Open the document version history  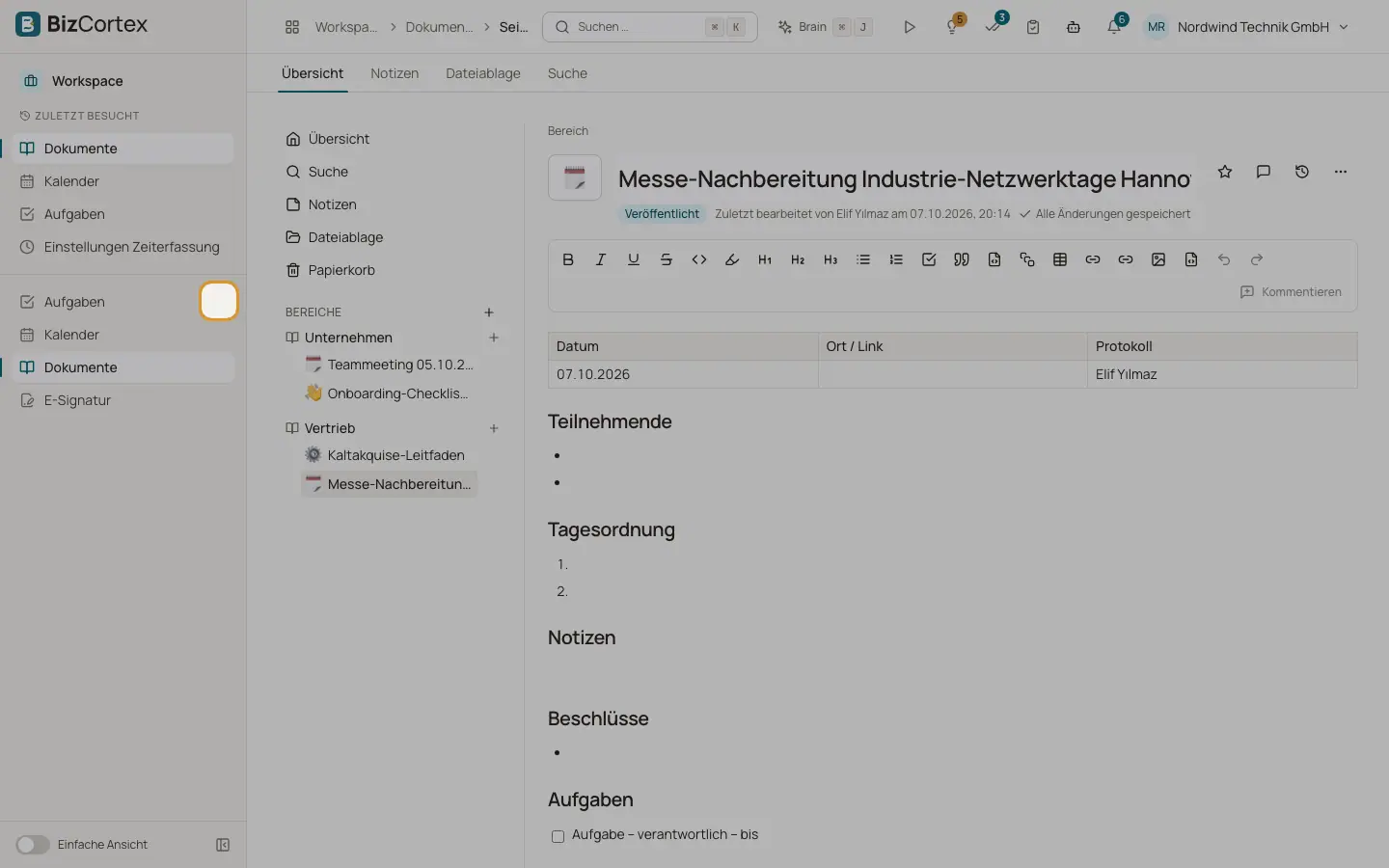click(x=1302, y=172)
